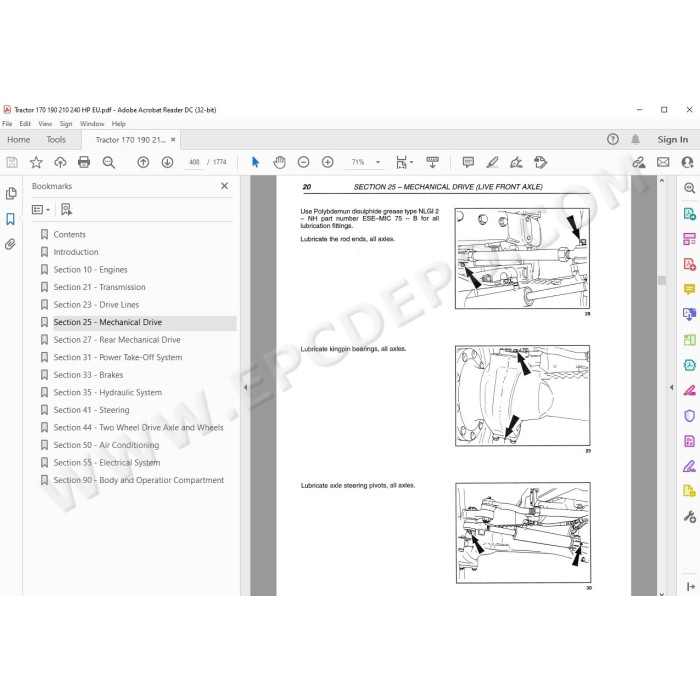Image resolution: width=700 pixels, height=700 pixels.
Task: Select the arrow Selection tool
Action: tap(255, 162)
